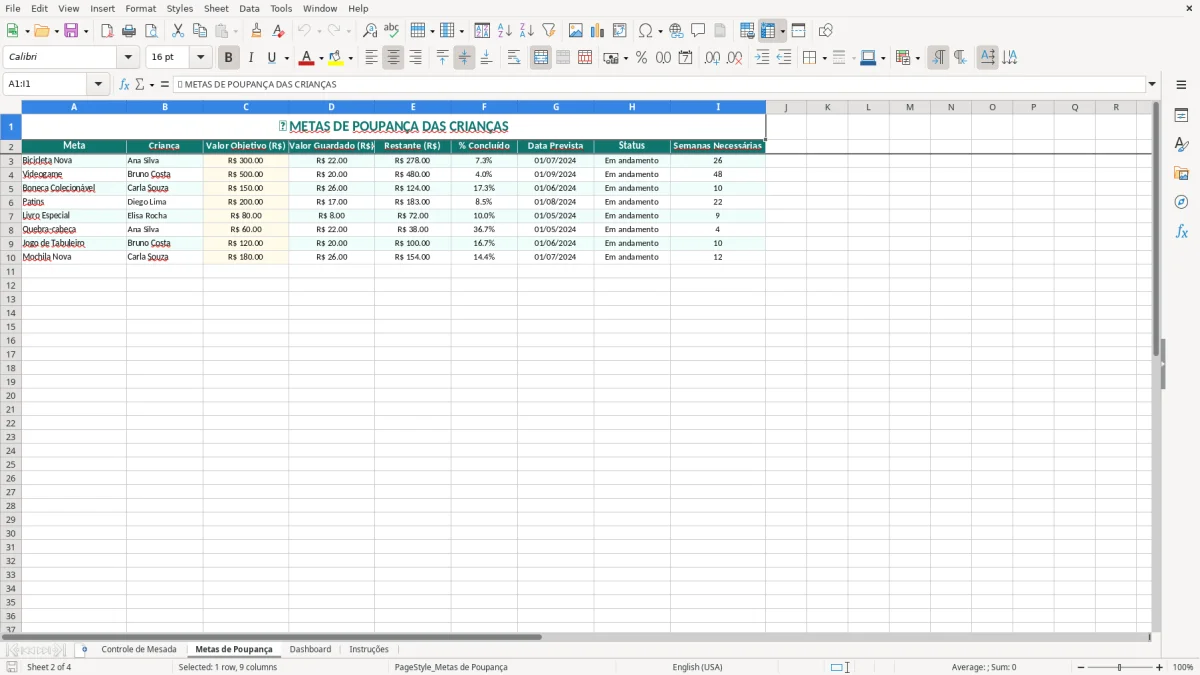The image size is (1200, 675).
Task: Click Sort Descending icon
Action: 527,31
